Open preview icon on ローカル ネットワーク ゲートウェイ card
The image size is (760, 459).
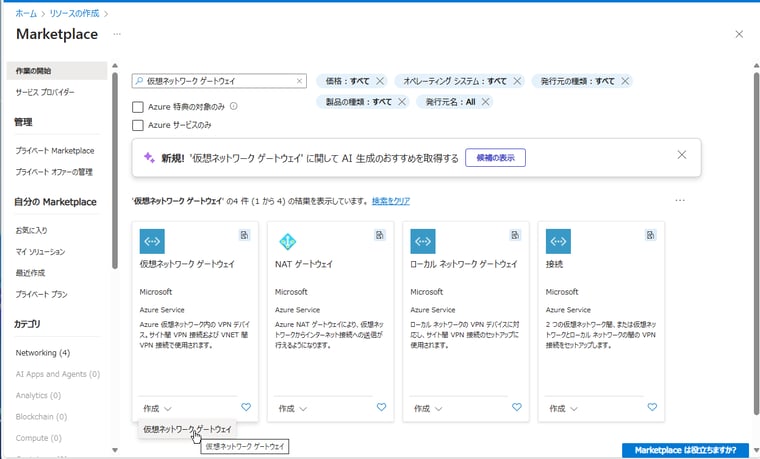(515, 235)
